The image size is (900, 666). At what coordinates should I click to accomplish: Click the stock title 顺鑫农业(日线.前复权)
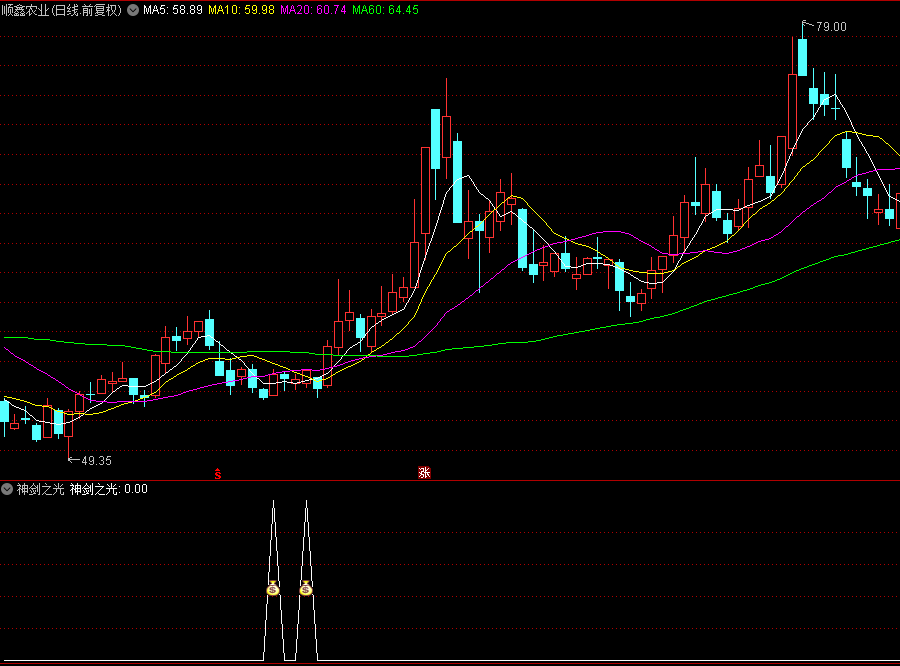pyautogui.click(x=62, y=10)
